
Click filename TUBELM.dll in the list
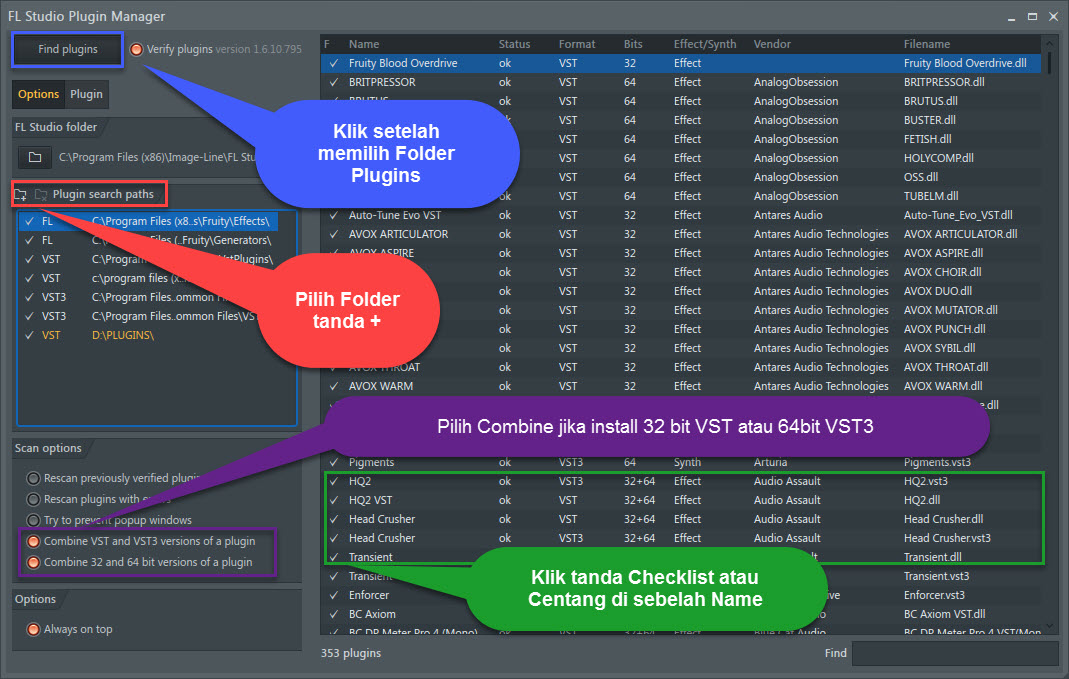pyautogui.click(x=931, y=196)
